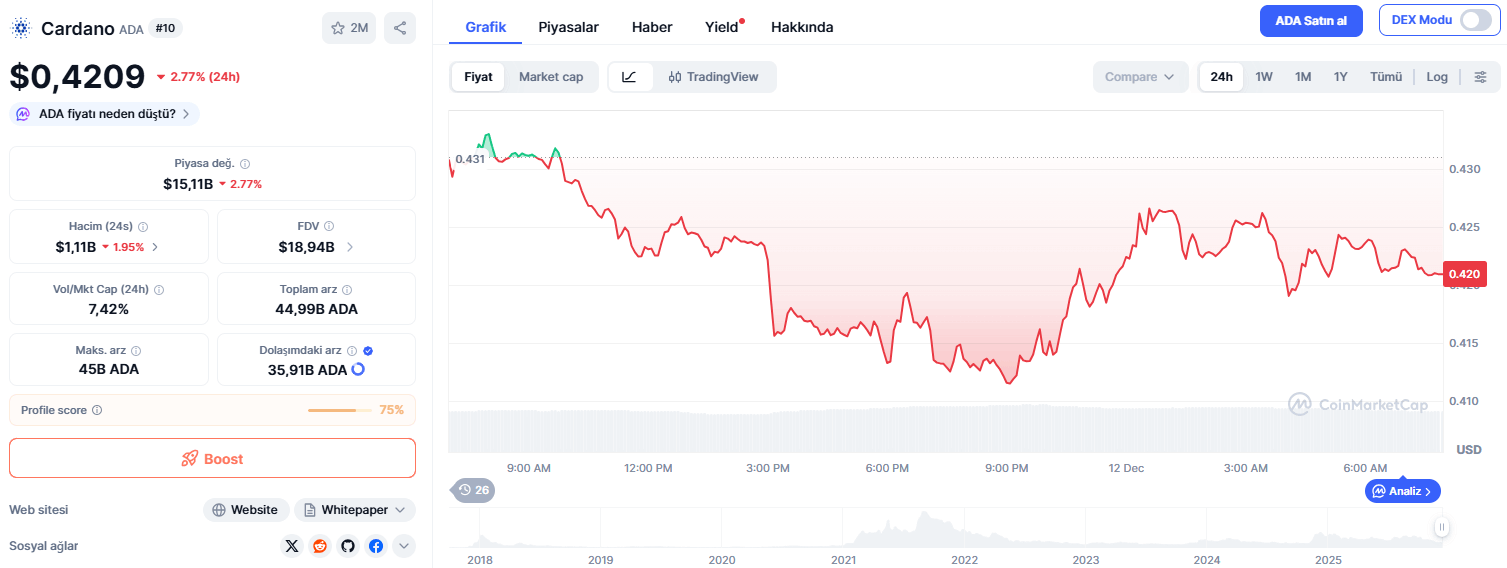The height and width of the screenshot is (568, 1507).
Task: Click the info icon beside Piyasa değ.
Action: tap(245, 163)
